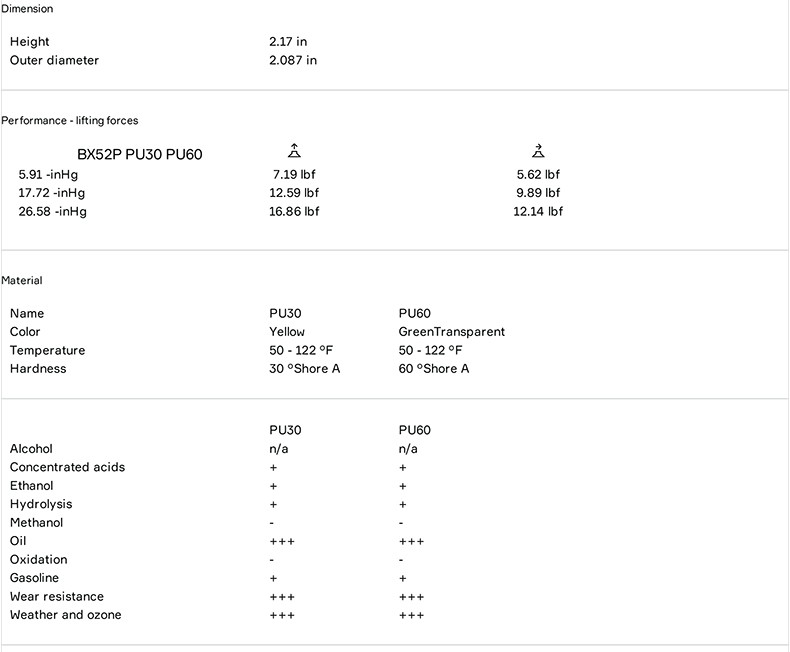Screen dimensions: 790x652
Task: Click the Performance - lifting forces heading
Action: point(70,121)
